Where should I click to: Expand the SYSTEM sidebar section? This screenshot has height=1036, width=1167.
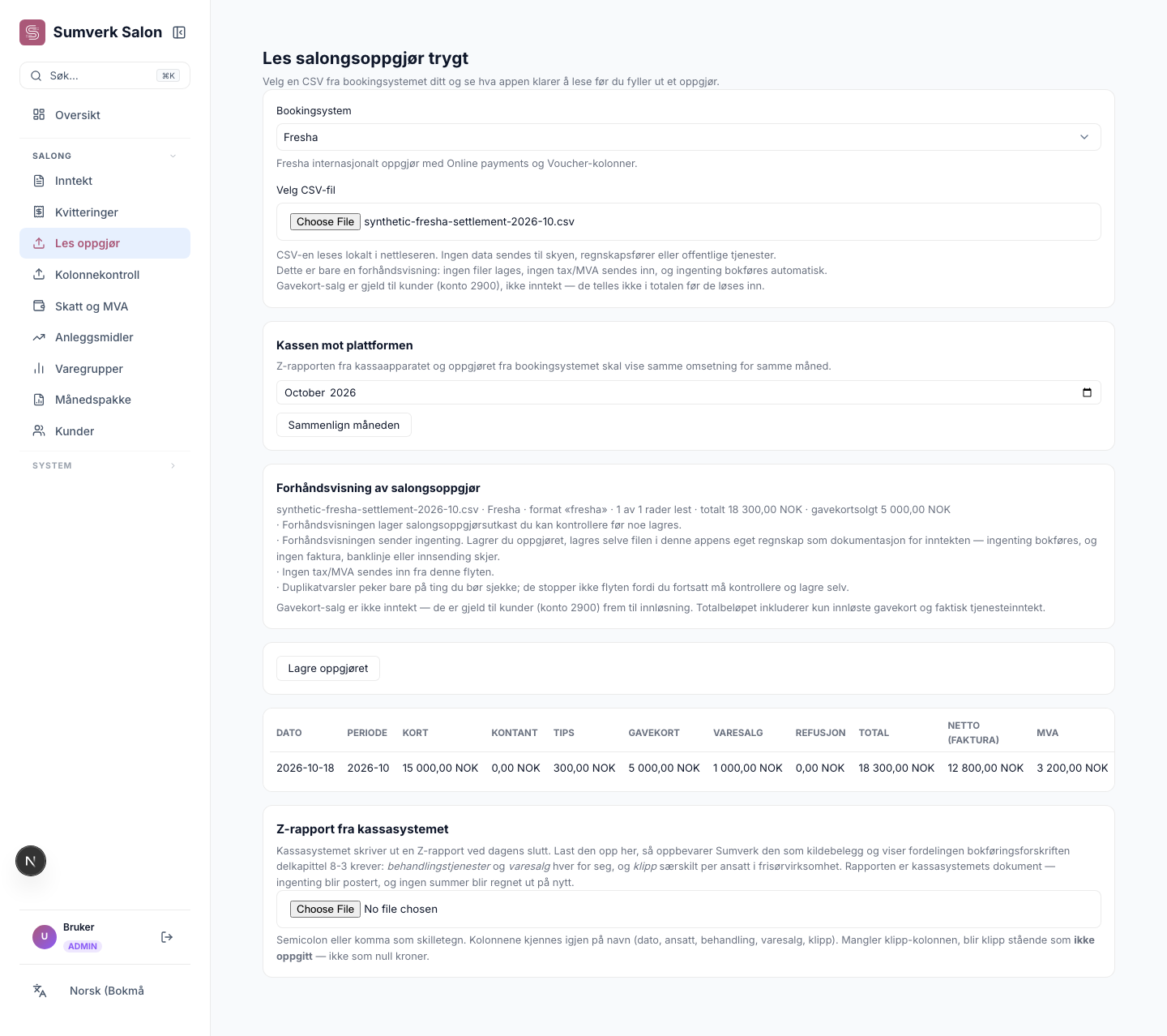[105, 465]
